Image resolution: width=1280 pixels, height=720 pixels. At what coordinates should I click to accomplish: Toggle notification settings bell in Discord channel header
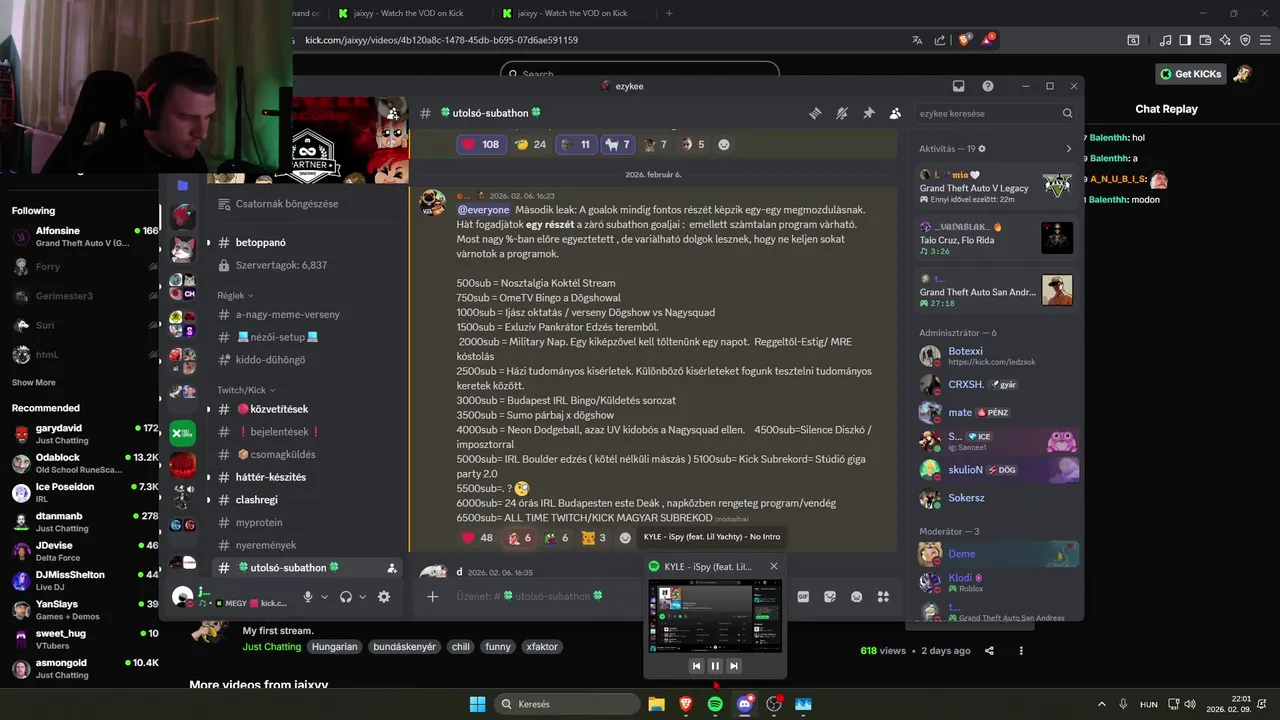pyautogui.click(x=842, y=113)
